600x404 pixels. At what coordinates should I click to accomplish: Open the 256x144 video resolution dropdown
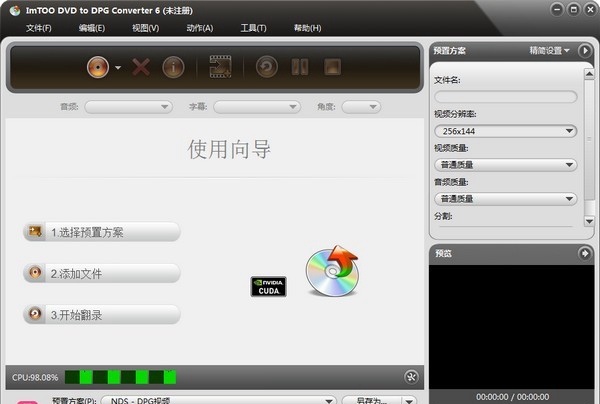coord(505,131)
